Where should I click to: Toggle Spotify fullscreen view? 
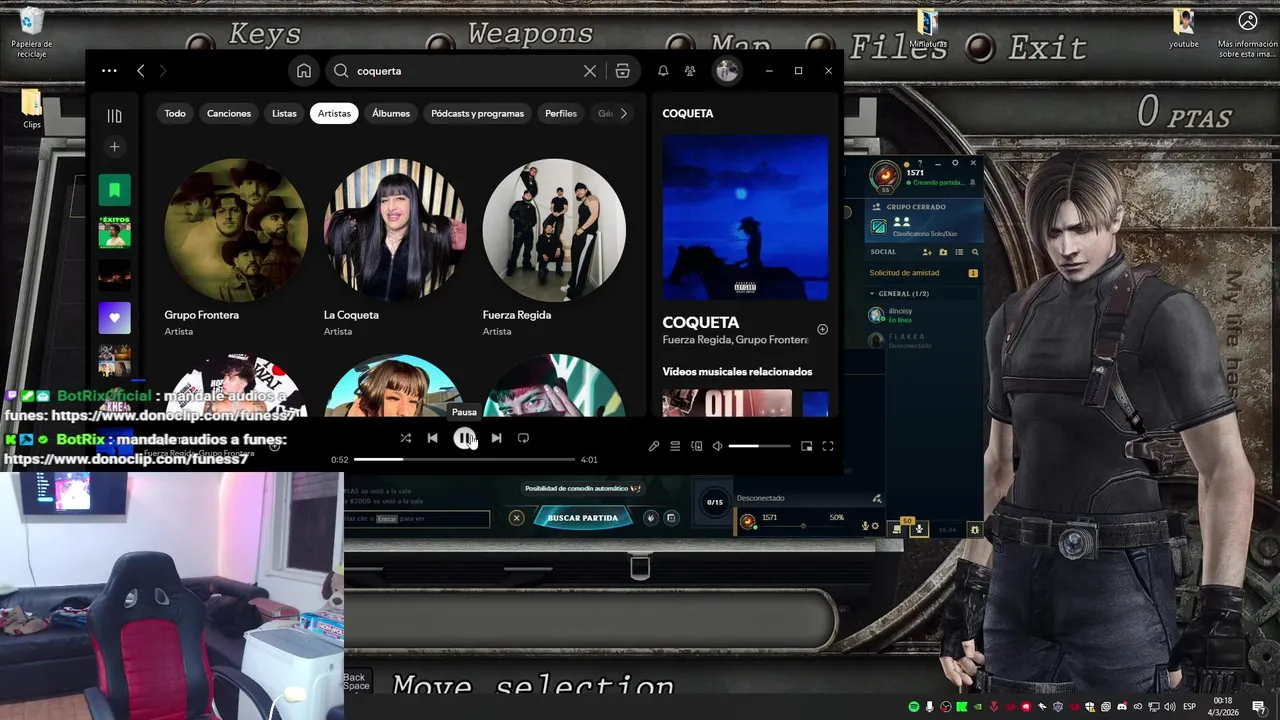tap(828, 446)
